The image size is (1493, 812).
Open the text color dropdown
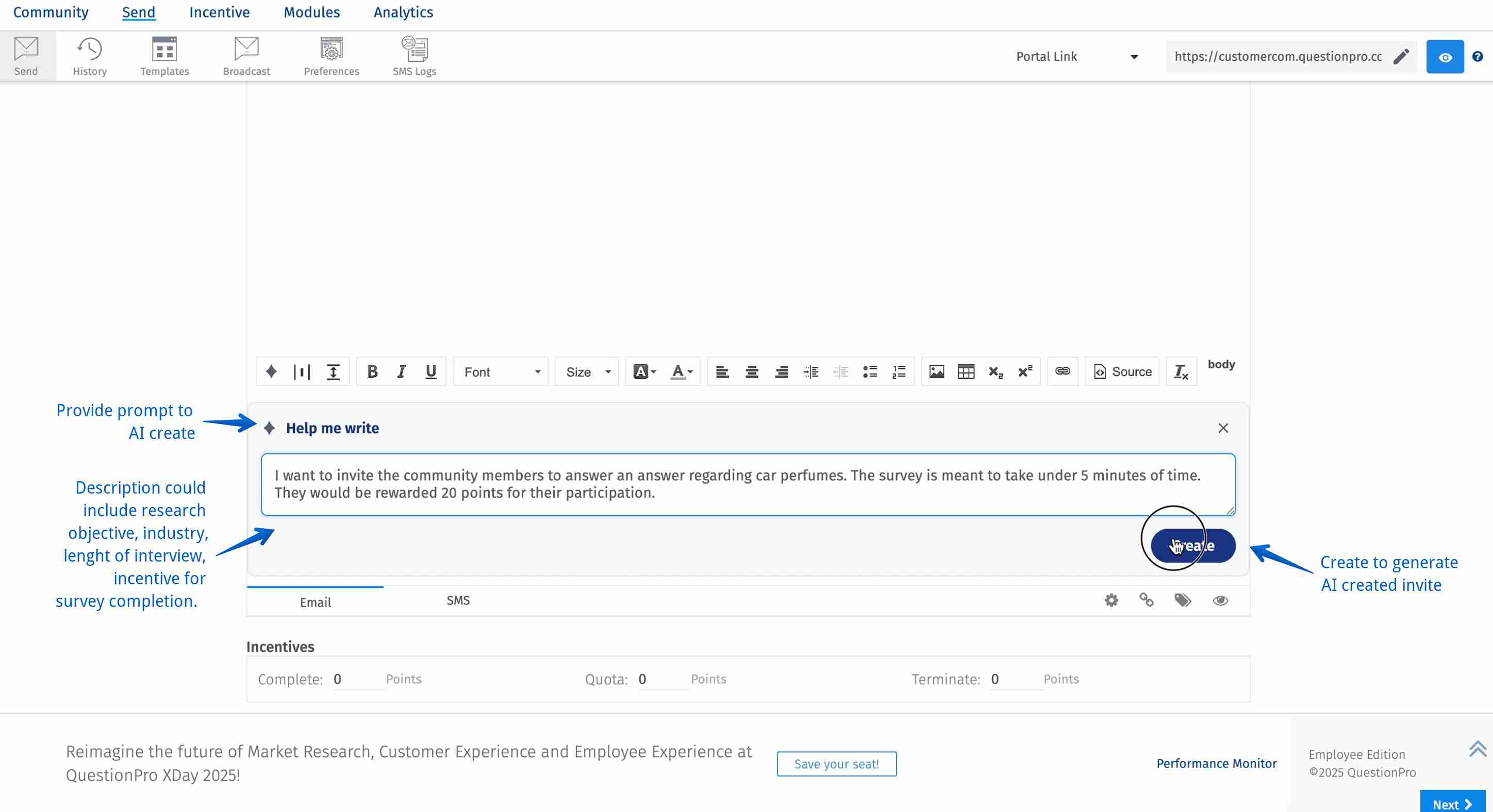(681, 371)
